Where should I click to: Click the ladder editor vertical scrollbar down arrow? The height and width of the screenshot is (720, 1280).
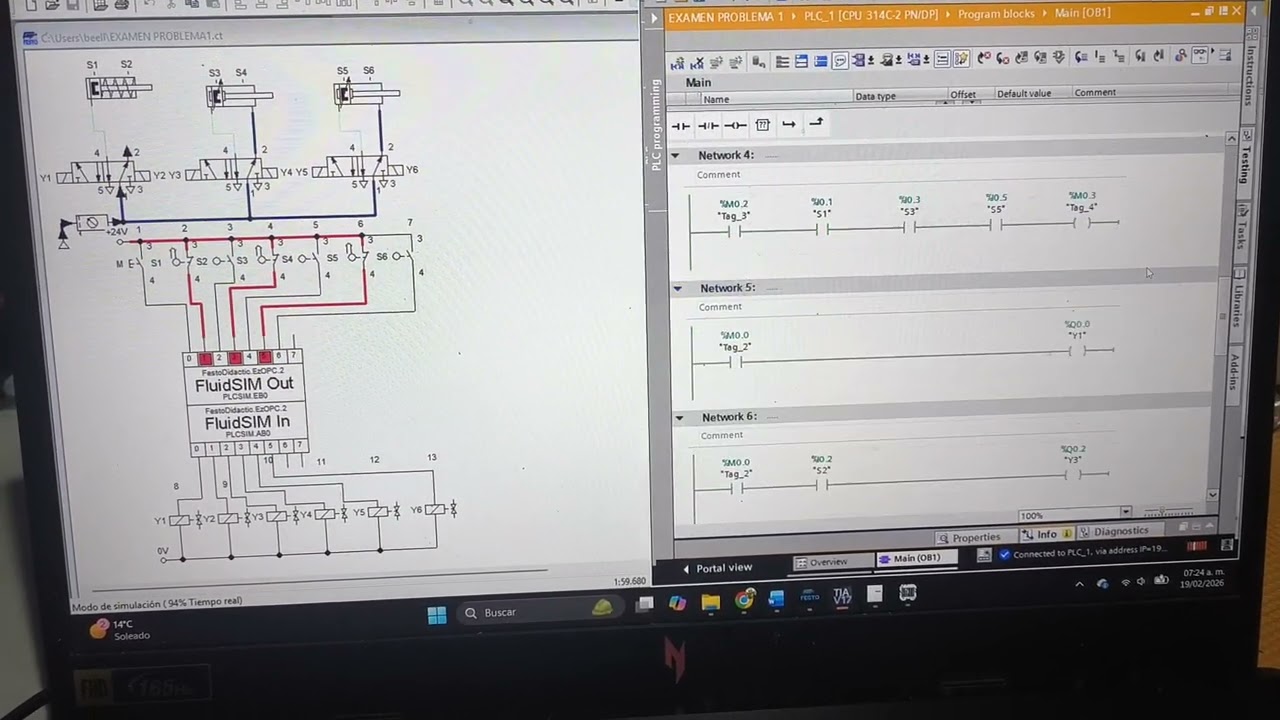pyautogui.click(x=1213, y=494)
